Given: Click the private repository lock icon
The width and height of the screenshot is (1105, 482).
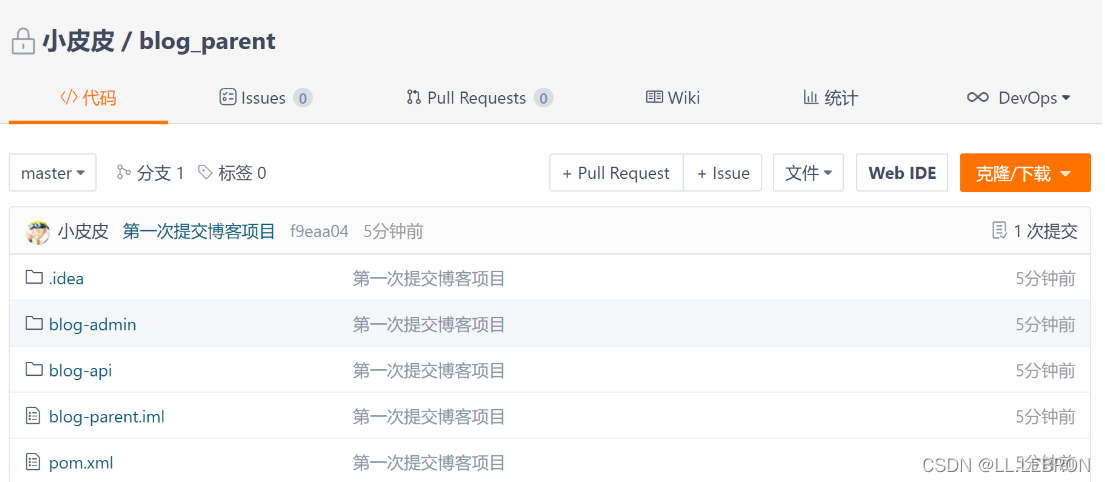Looking at the screenshot, I should coord(23,42).
